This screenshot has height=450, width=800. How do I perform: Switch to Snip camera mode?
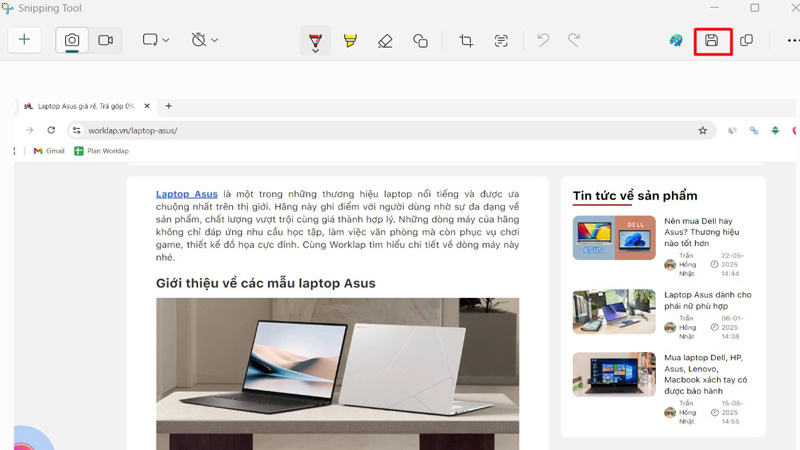point(72,40)
